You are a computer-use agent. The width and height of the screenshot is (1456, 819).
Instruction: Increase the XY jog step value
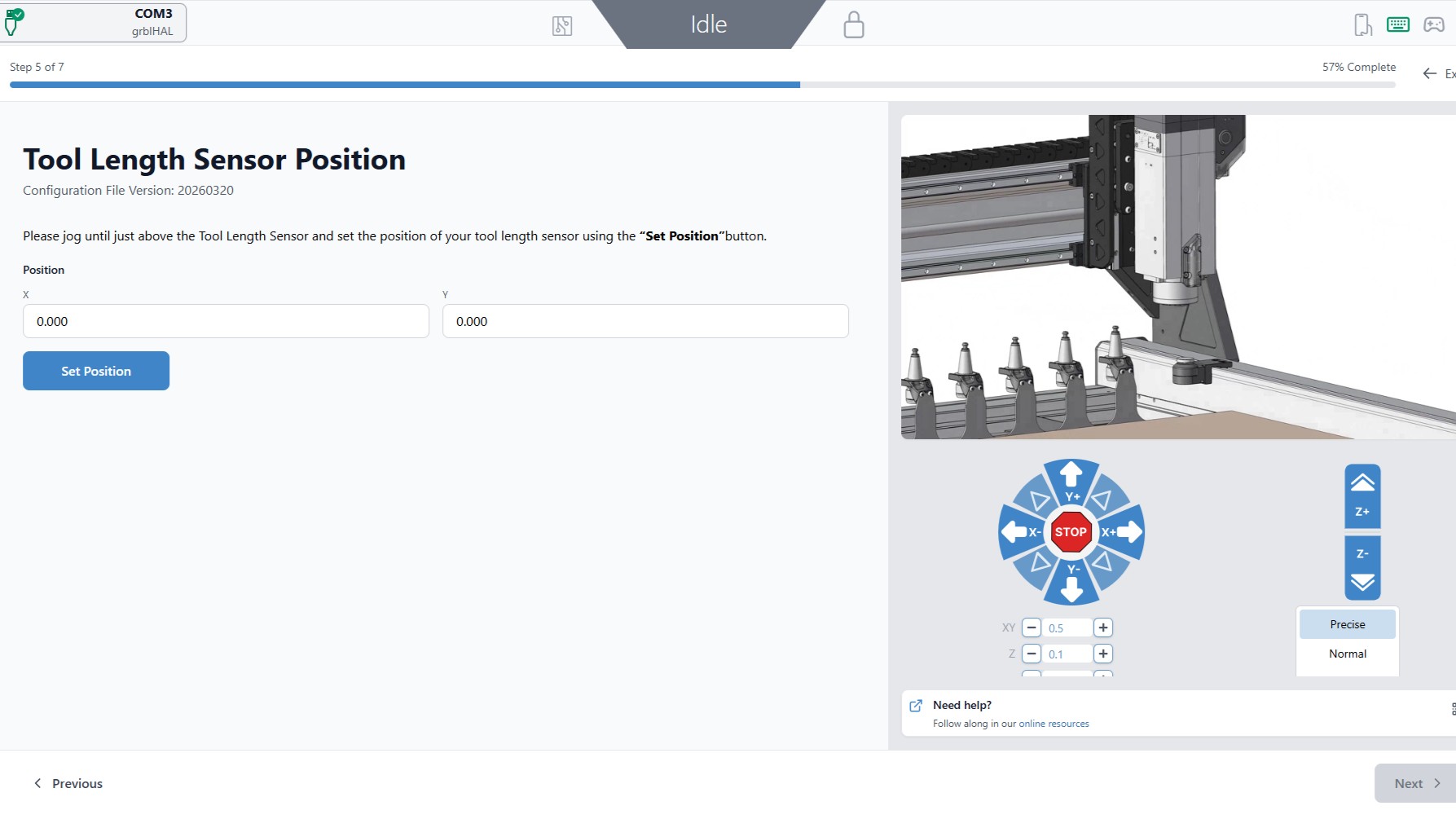1102,627
